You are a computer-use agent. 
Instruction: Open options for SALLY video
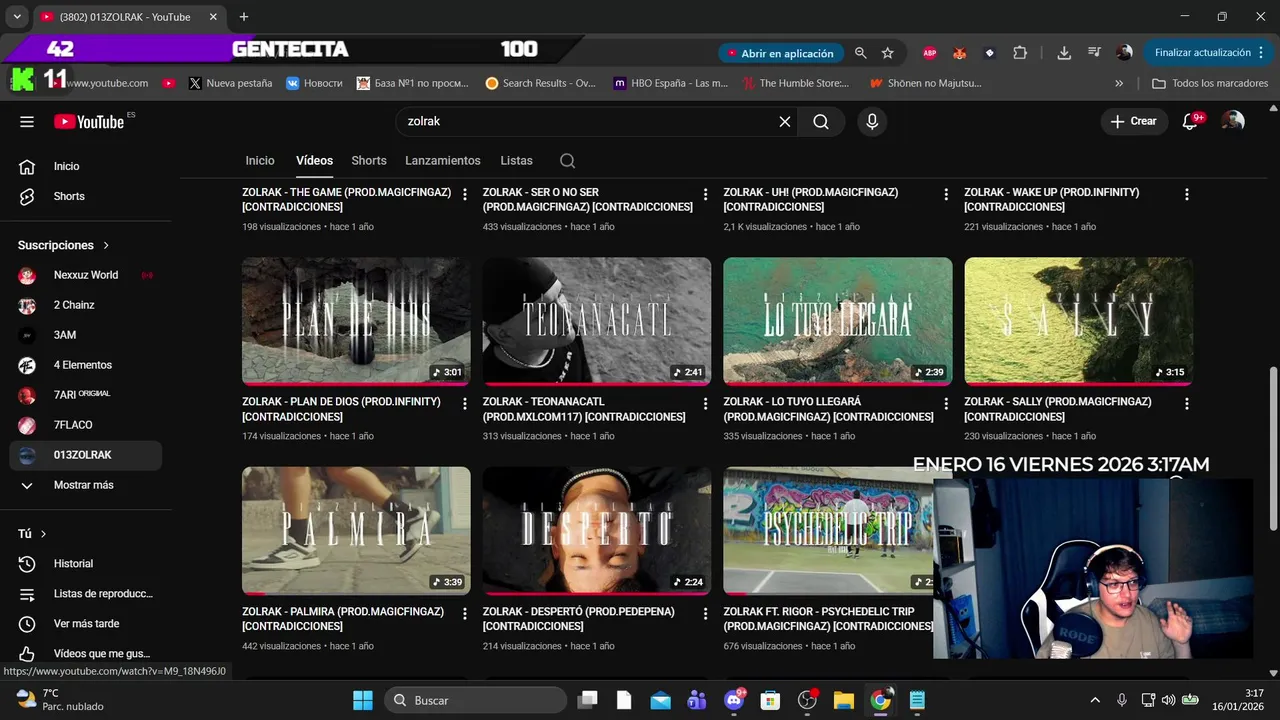point(1187,404)
